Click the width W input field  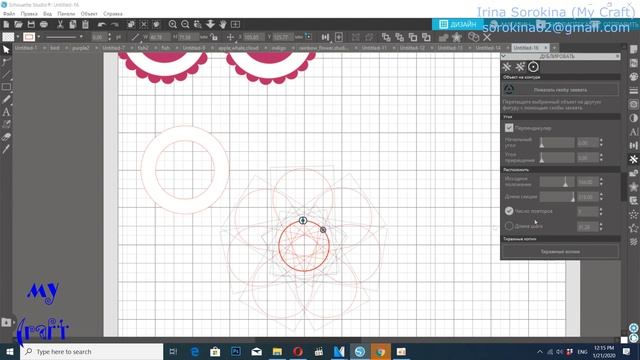[x=159, y=37]
